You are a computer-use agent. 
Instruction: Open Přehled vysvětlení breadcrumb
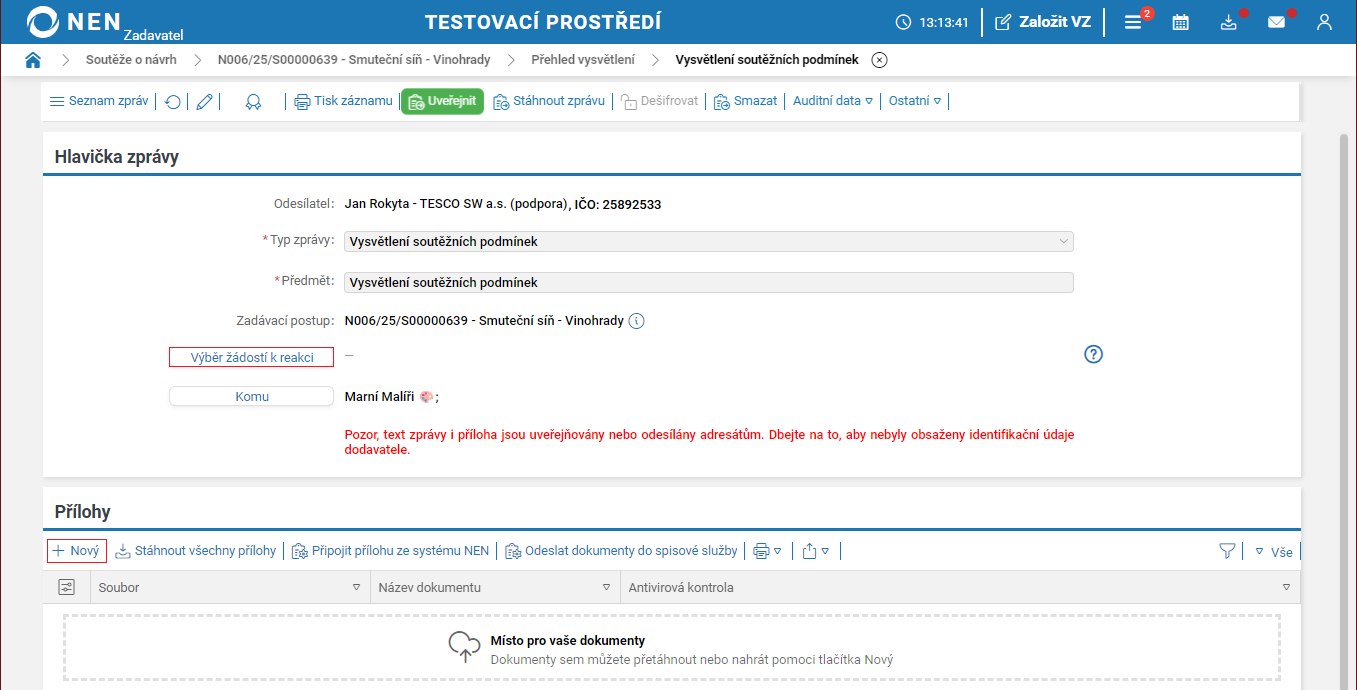pos(582,60)
